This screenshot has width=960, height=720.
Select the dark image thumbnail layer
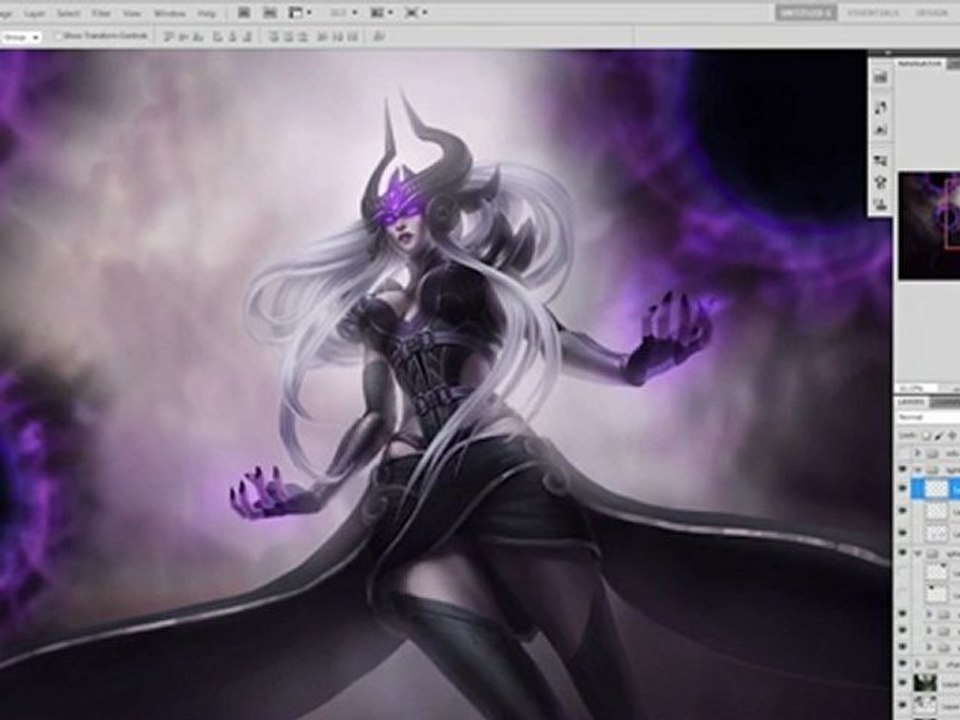(925, 683)
